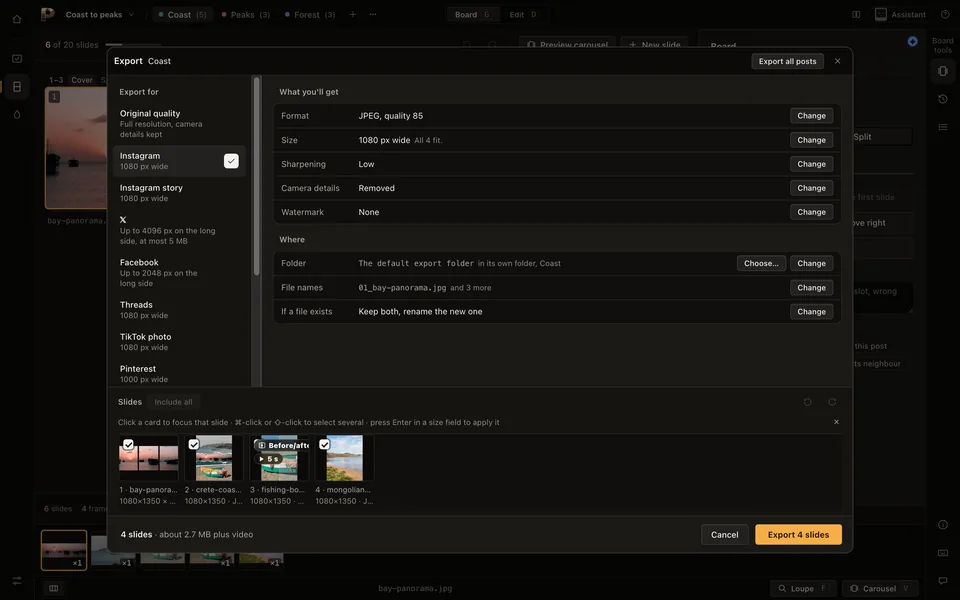
Task: Click the info icon in the lower right rail
Action: [x=943, y=525]
